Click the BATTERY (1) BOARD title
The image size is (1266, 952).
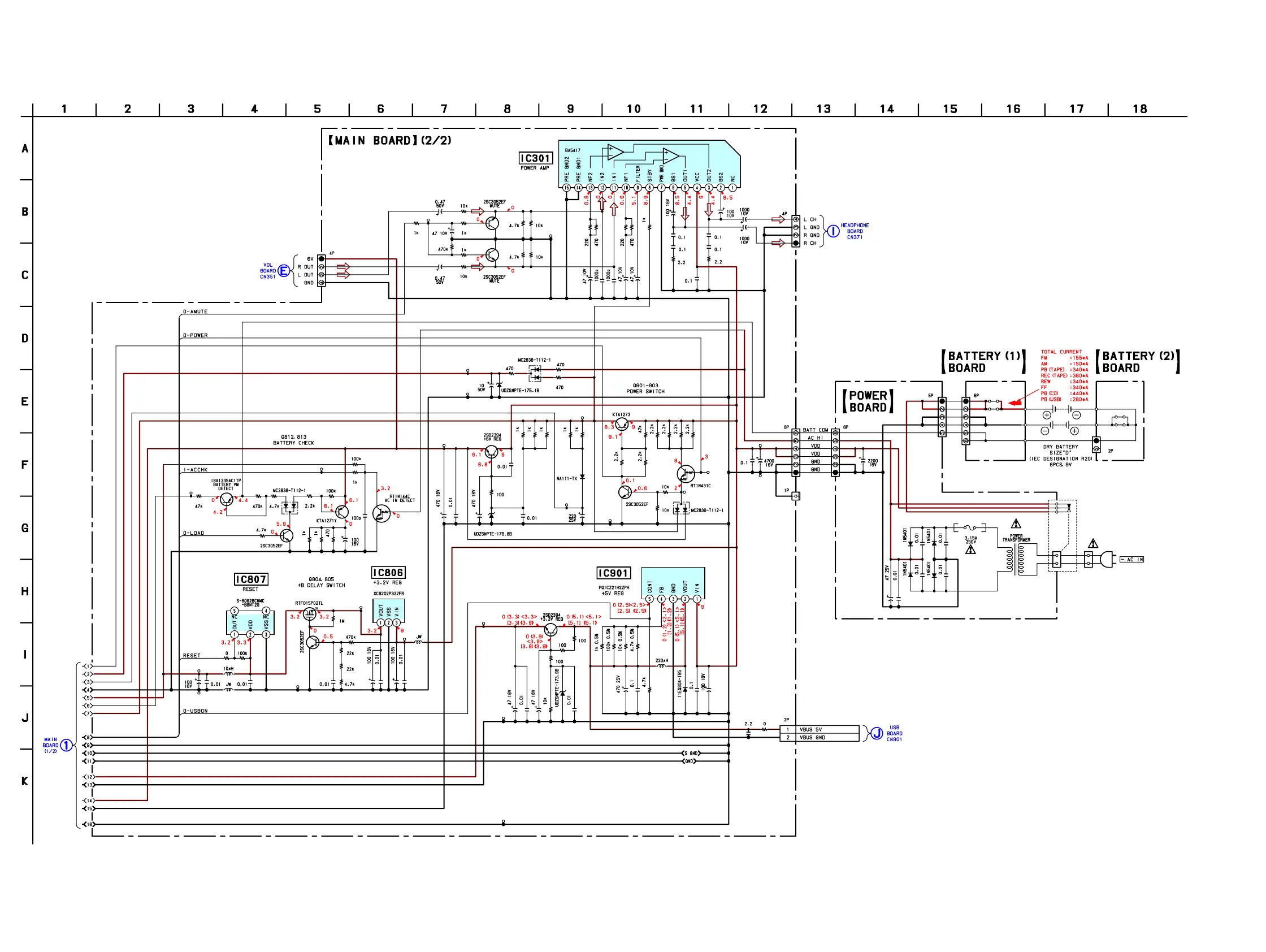tap(983, 362)
